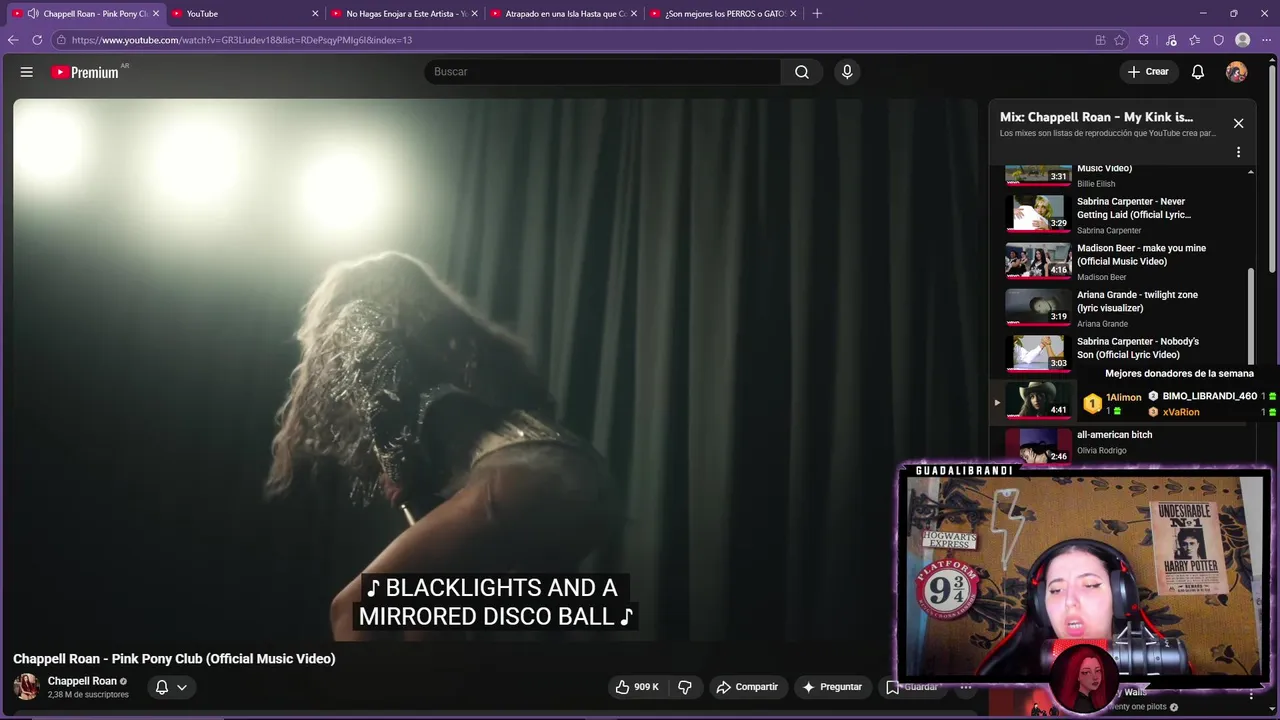Close the Mix playlist panel
This screenshot has height=720, width=1280.
point(1238,123)
